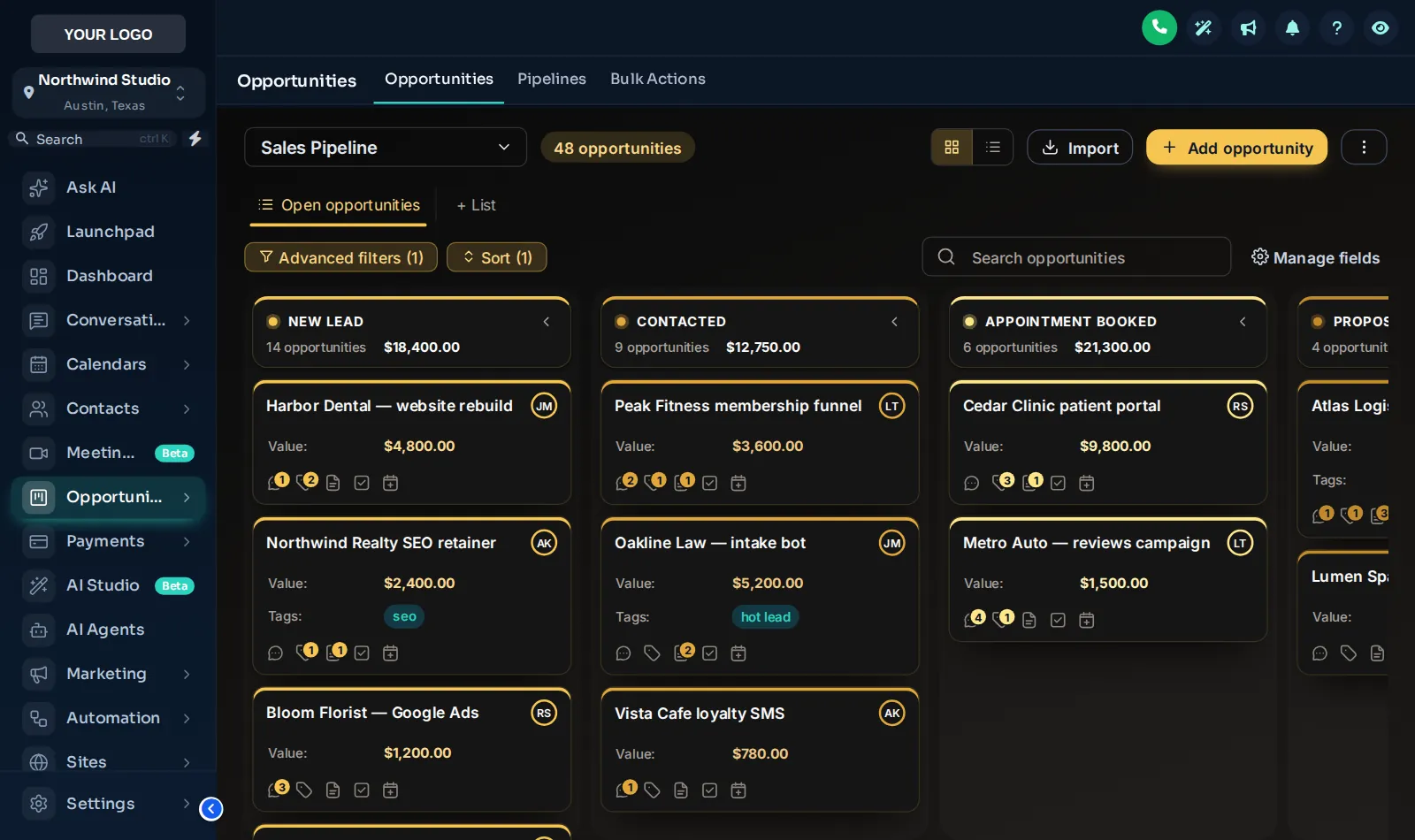Open AI Studio beta in sidebar

tap(109, 585)
